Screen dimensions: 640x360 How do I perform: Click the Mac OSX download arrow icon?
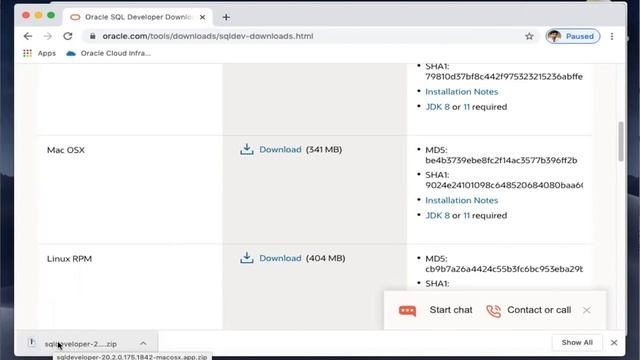pos(247,149)
